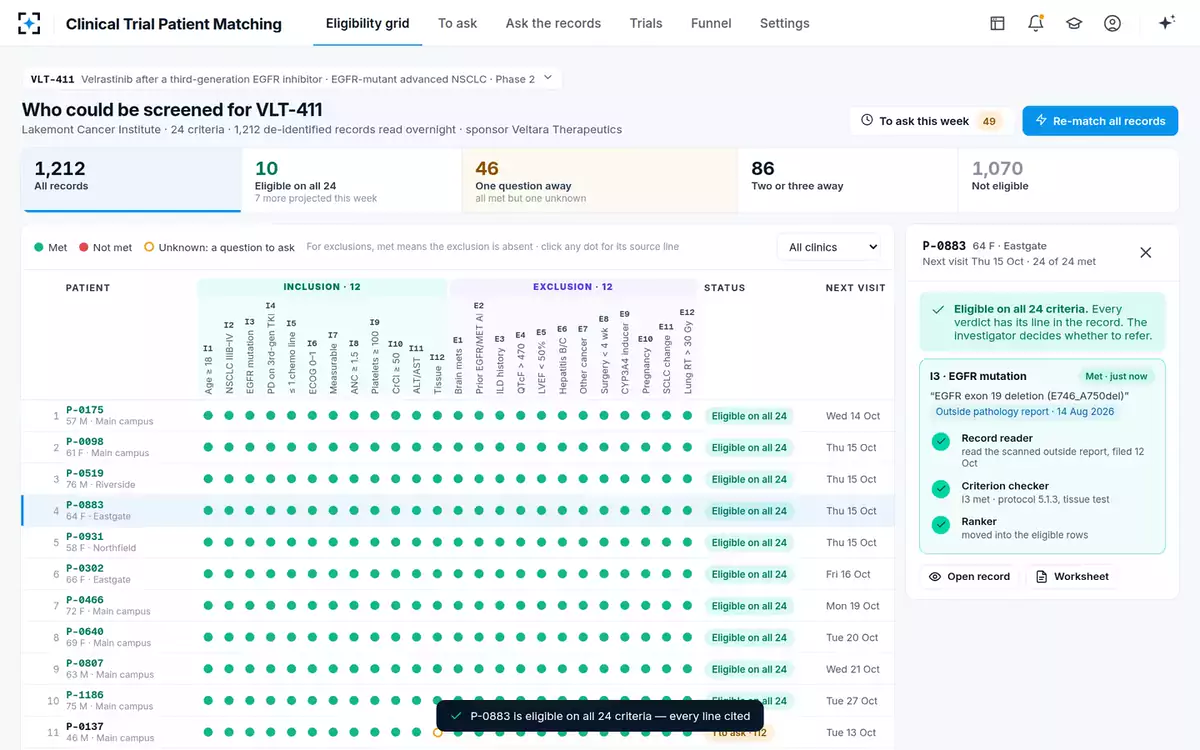
Task: Click Re-match all records
Action: point(1100,121)
